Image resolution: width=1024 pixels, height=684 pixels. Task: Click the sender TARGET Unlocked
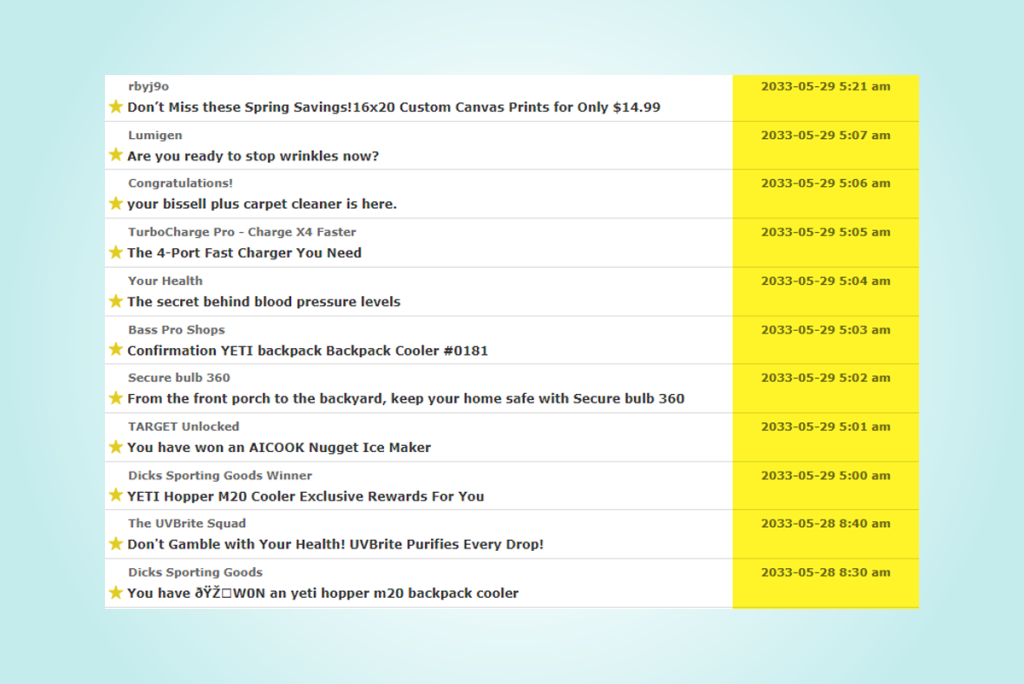(184, 427)
